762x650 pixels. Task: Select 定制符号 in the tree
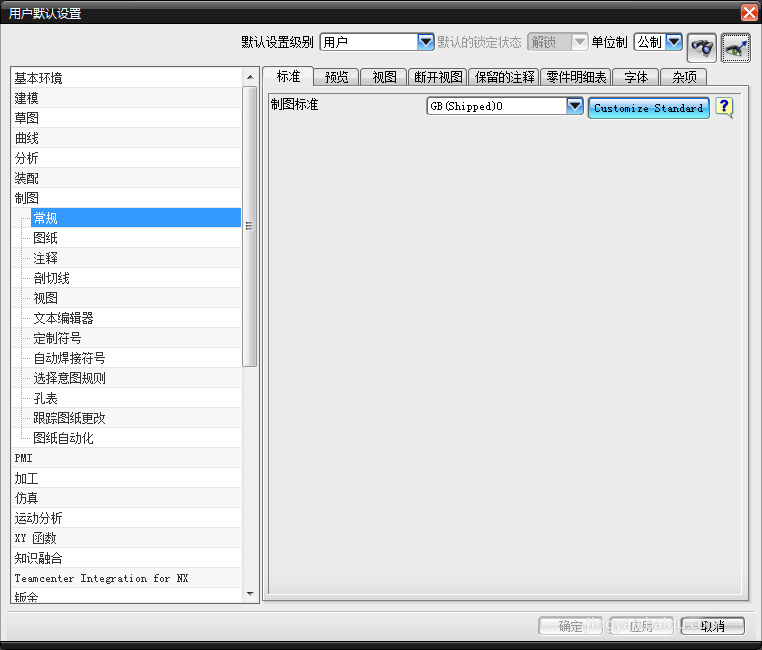click(136, 338)
